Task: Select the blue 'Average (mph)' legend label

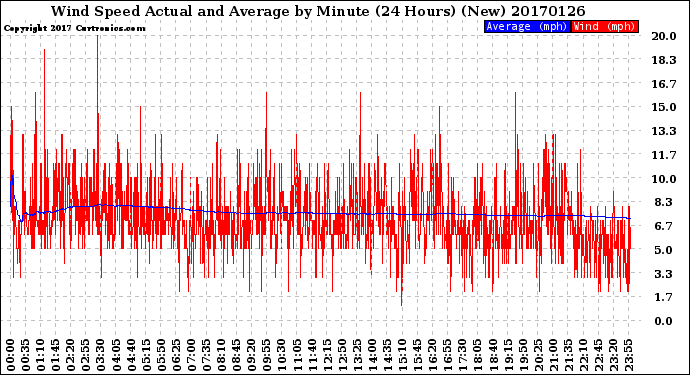Action: coord(527,26)
